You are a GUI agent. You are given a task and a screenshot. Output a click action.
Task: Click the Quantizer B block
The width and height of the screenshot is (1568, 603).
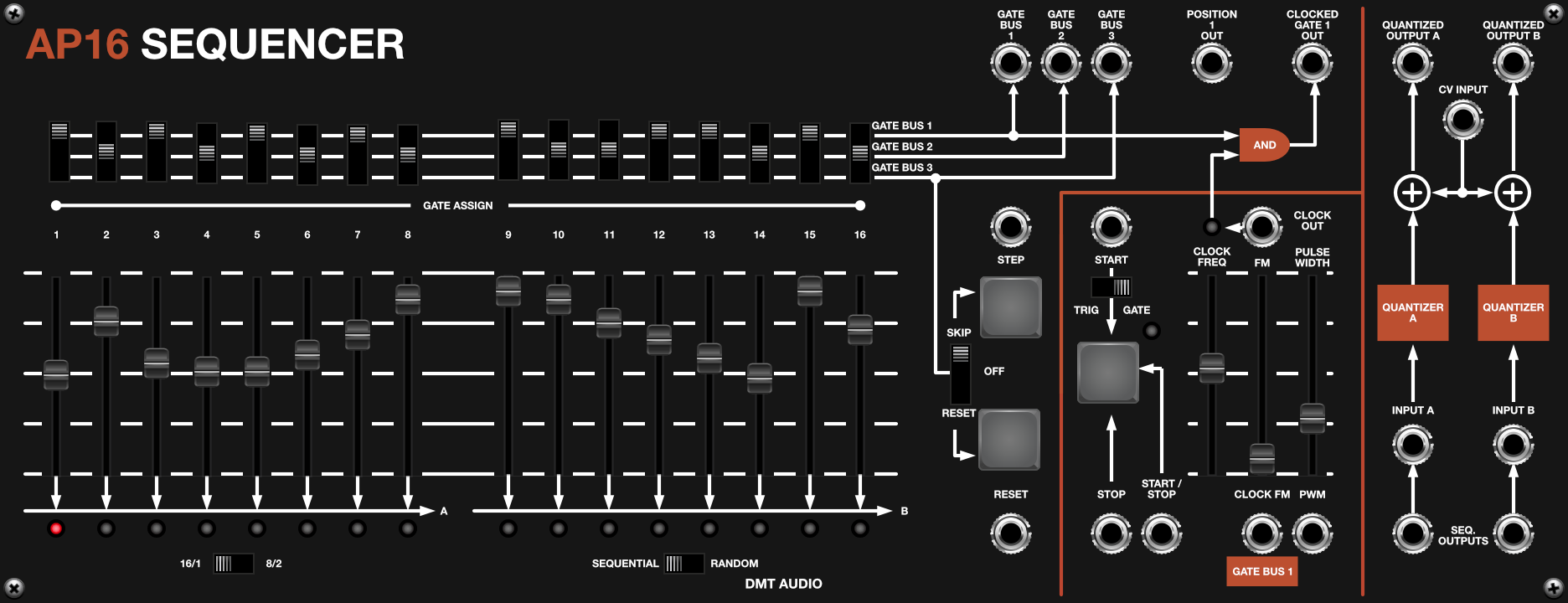(x=1514, y=312)
